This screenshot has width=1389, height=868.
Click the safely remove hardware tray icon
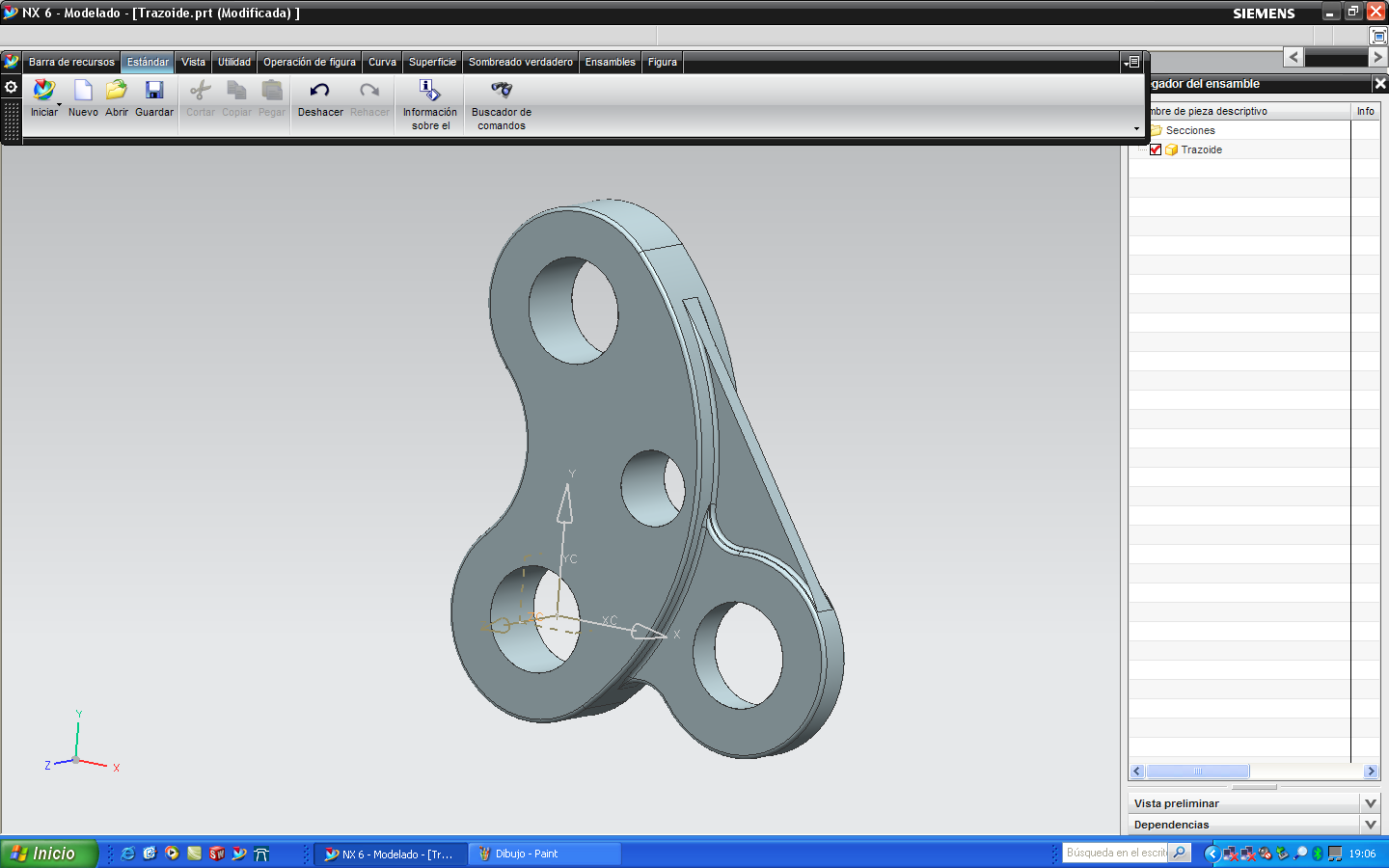[x=1282, y=854]
